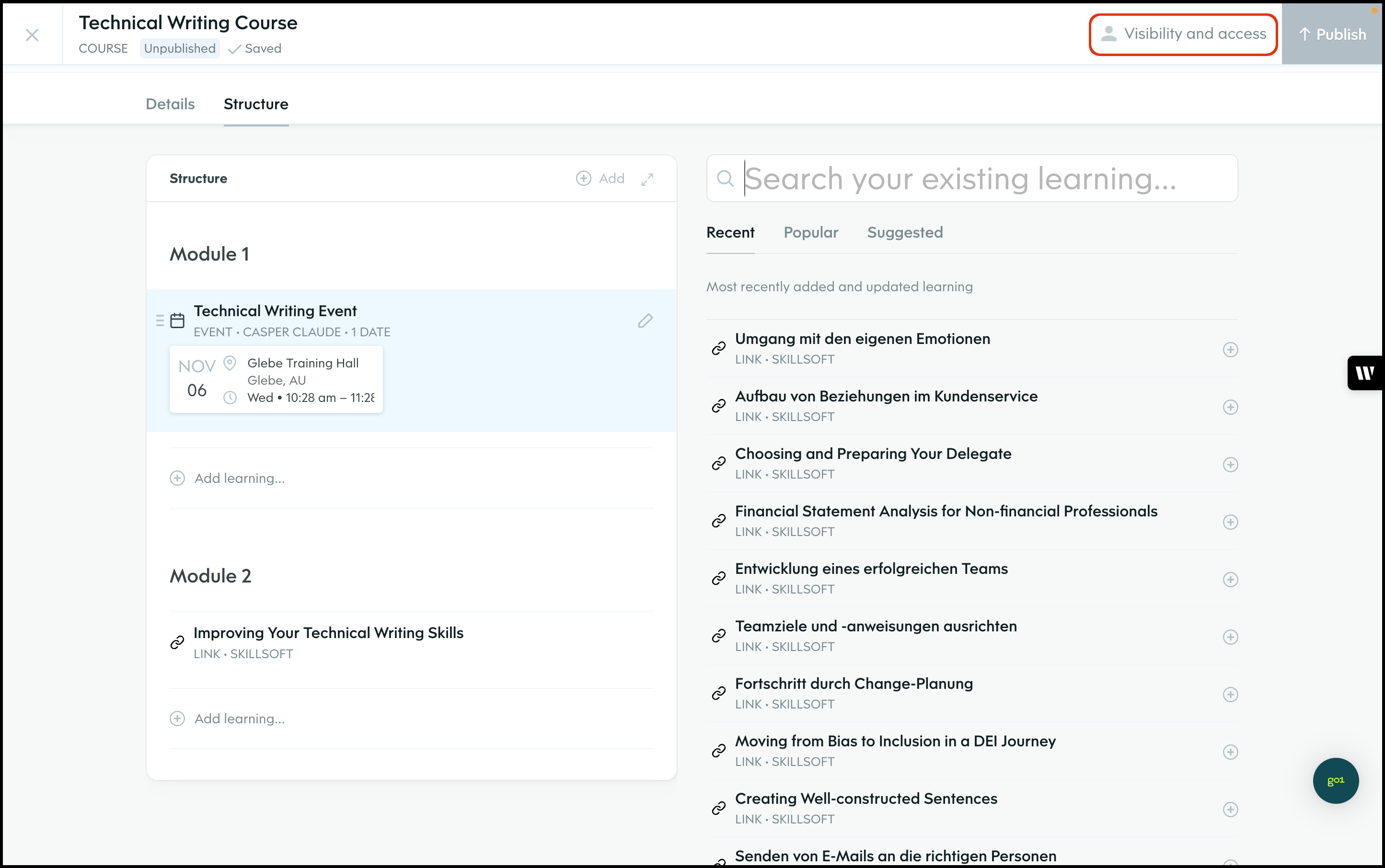Click plus icon for Financial Statement Analysis

pos(1230,522)
